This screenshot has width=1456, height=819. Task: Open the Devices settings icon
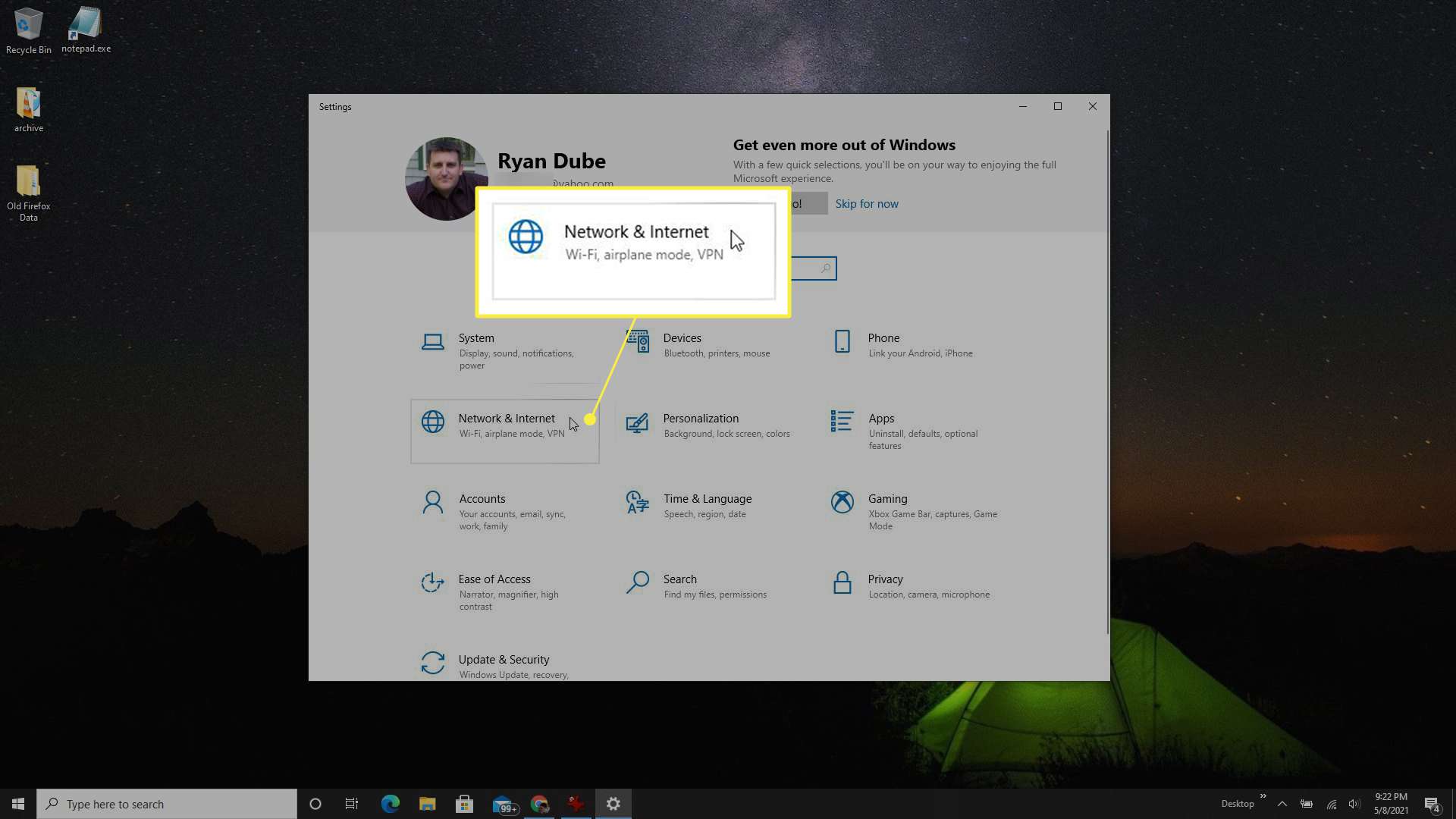[639, 341]
